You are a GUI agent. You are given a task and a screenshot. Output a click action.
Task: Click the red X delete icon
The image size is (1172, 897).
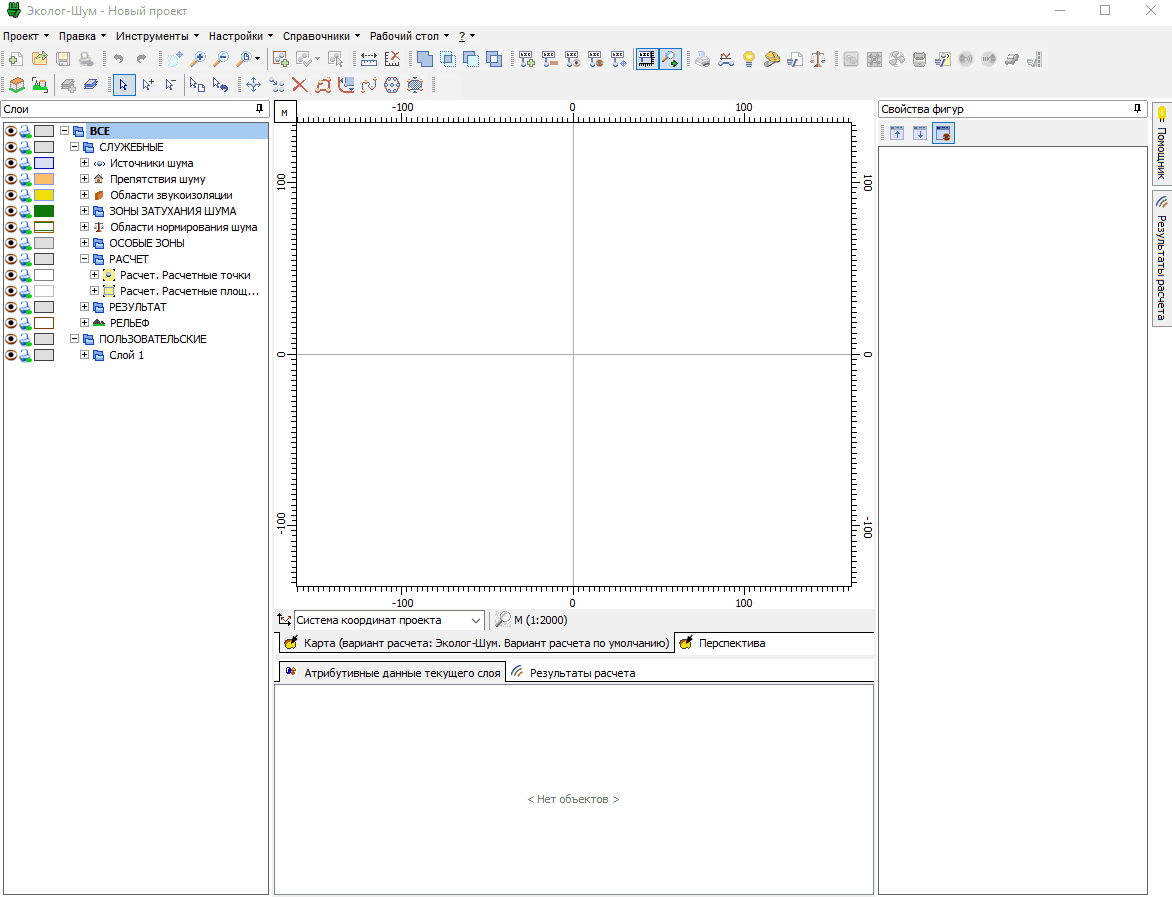tap(299, 85)
